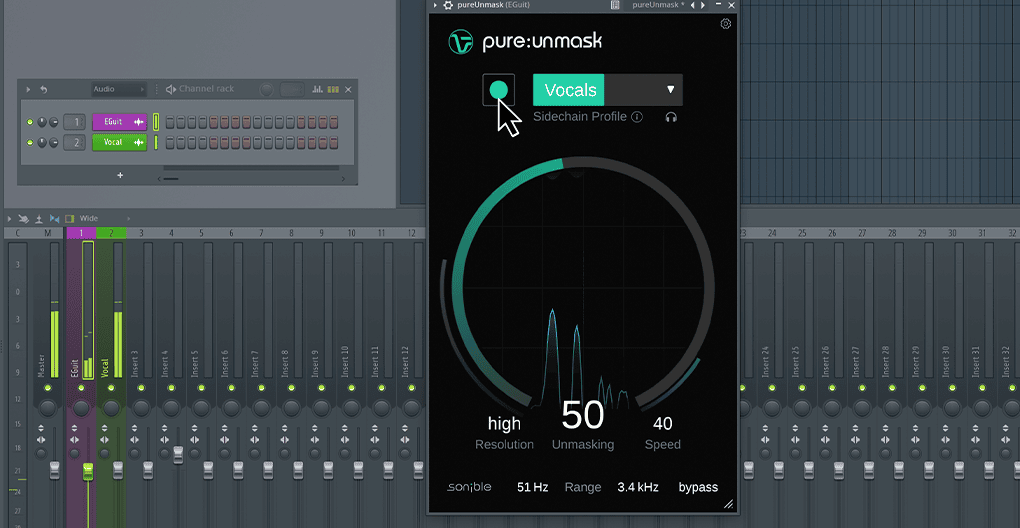Click the sonible logo link

point(469,487)
